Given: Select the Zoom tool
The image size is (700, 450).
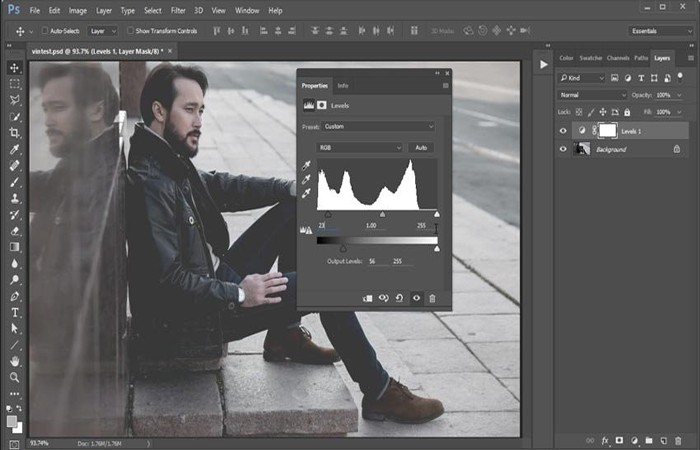Looking at the screenshot, I should click(x=14, y=377).
